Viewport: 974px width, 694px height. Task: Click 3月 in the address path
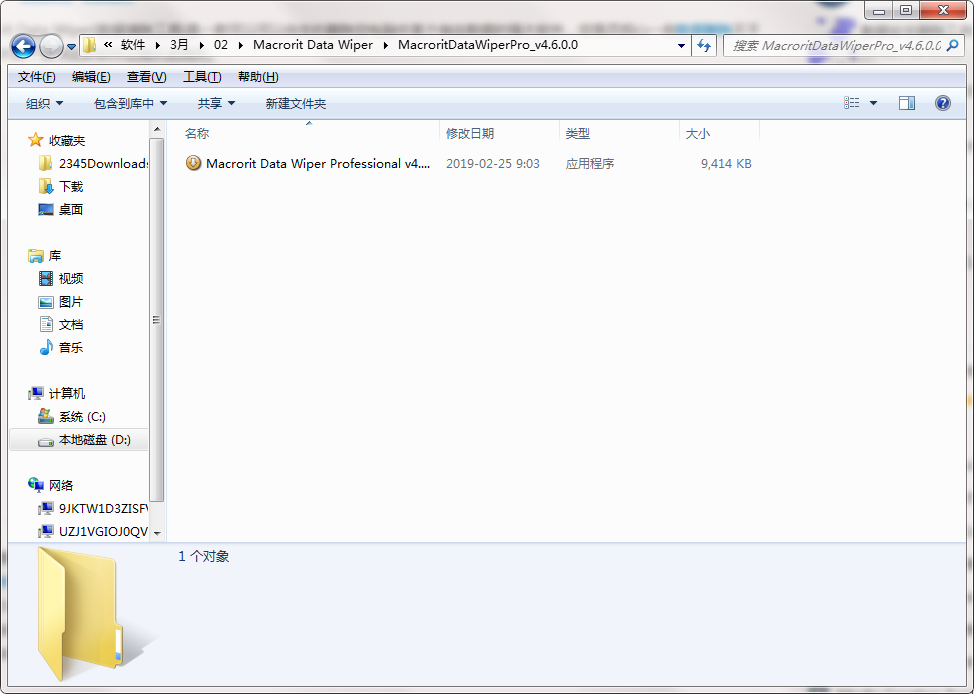click(x=179, y=45)
